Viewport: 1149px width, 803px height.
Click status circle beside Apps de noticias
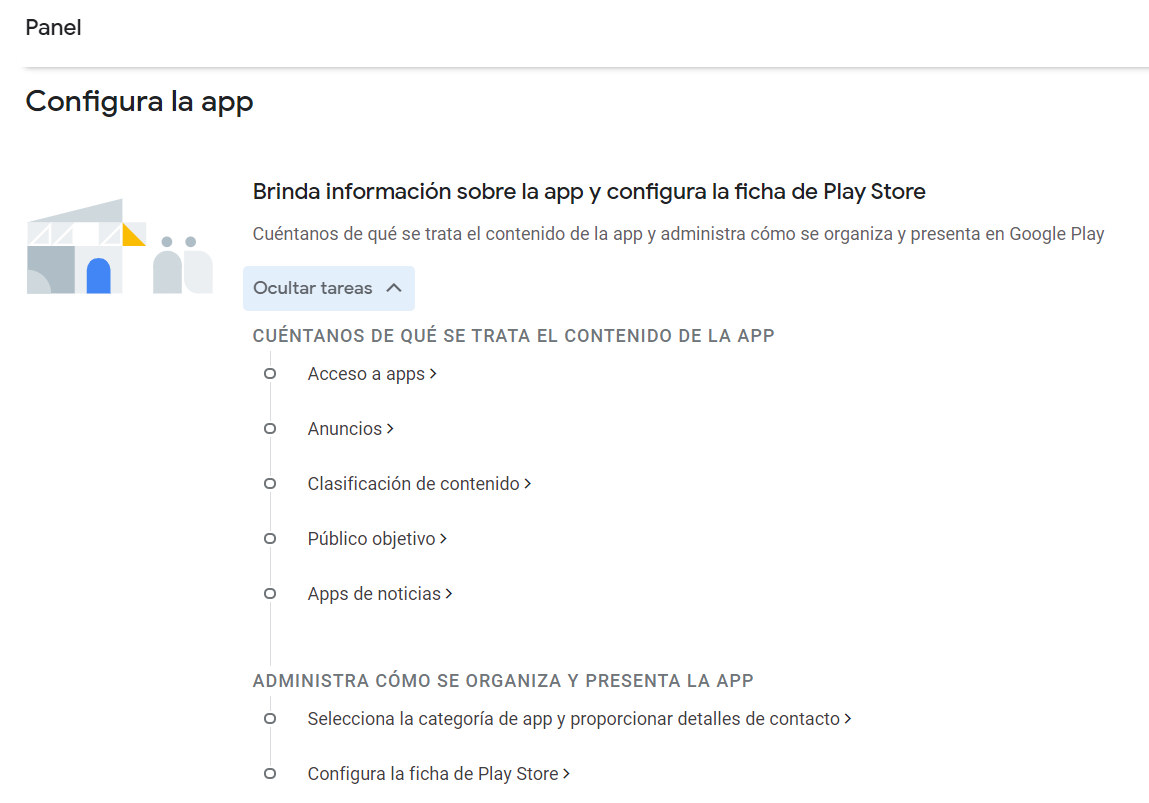[x=270, y=593]
